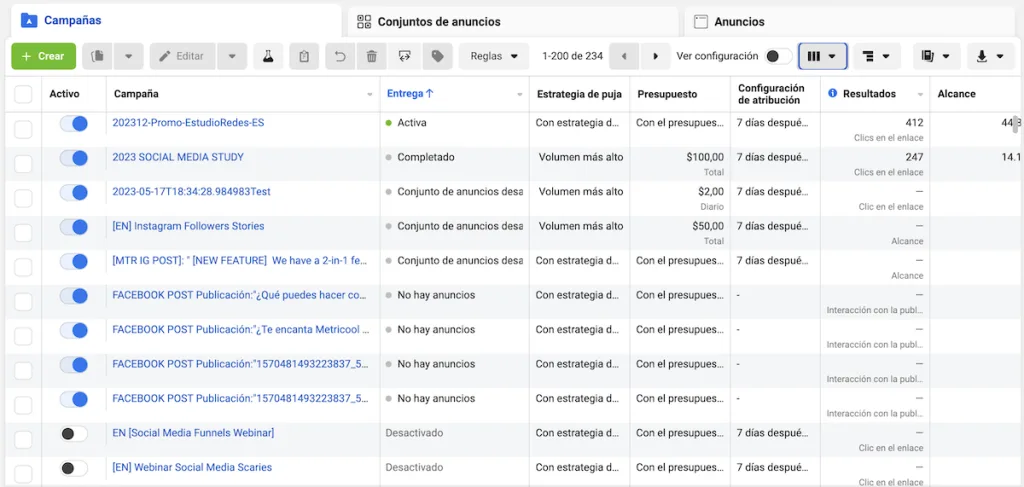Click the 1-200 de 234 pagination text
Image resolution: width=1024 pixels, height=487 pixels.
[x=572, y=56]
